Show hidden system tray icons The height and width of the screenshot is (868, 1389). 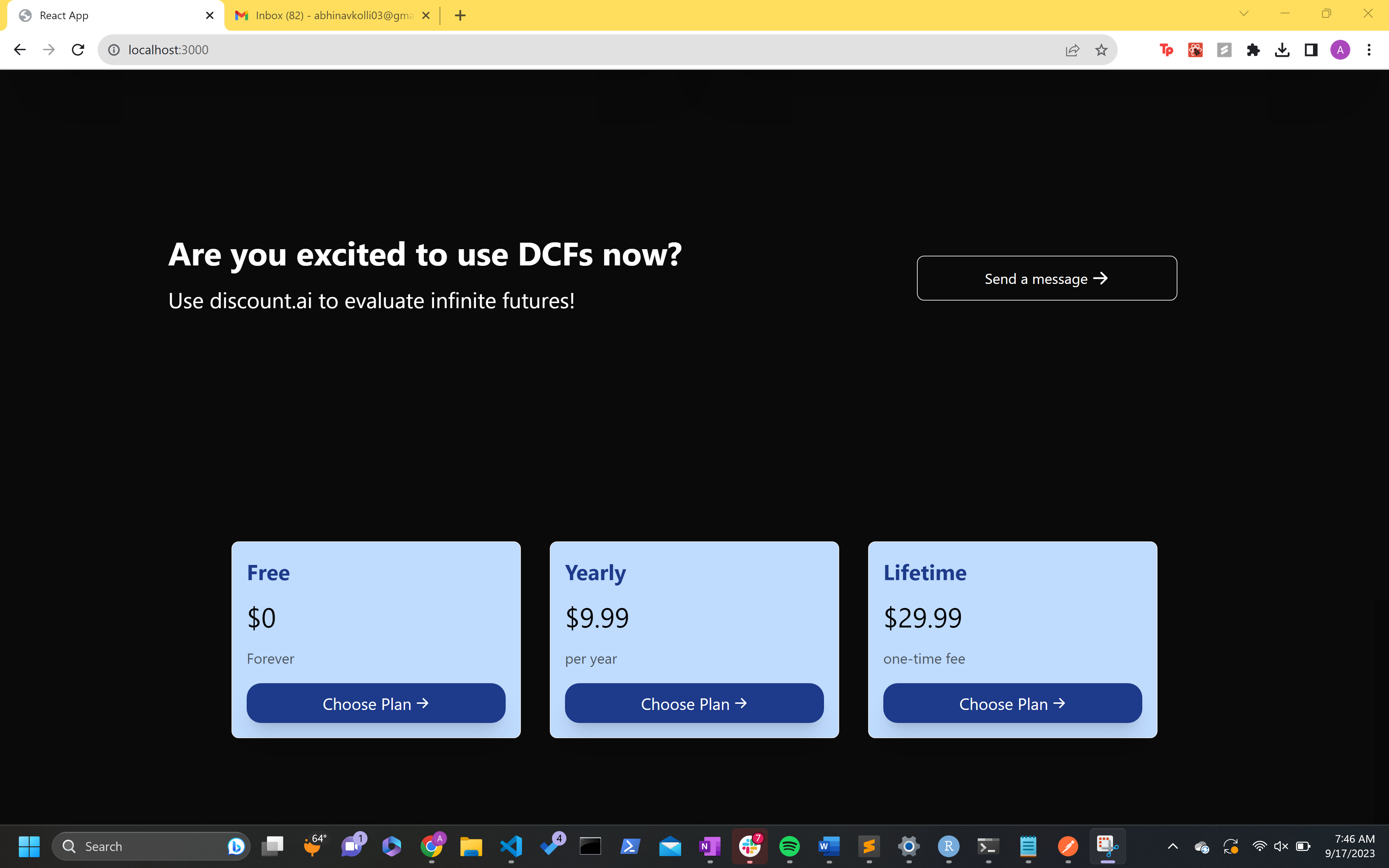pyautogui.click(x=1173, y=846)
